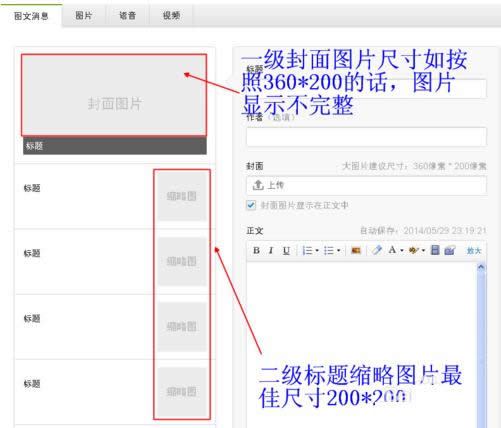Enlarge the editor with the 放大 link
This screenshot has height=428, width=501.
474,250
